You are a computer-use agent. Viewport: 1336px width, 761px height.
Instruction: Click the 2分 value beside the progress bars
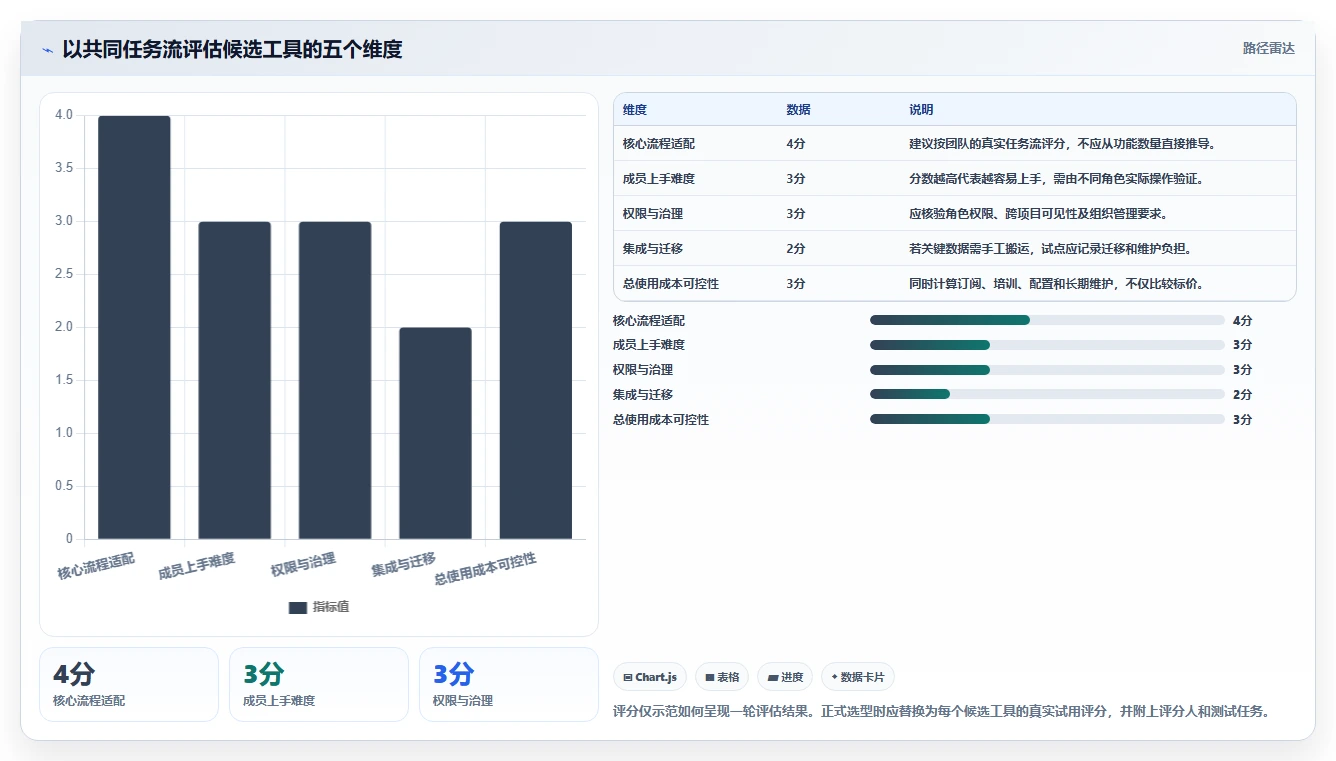tap(1242, 395)
